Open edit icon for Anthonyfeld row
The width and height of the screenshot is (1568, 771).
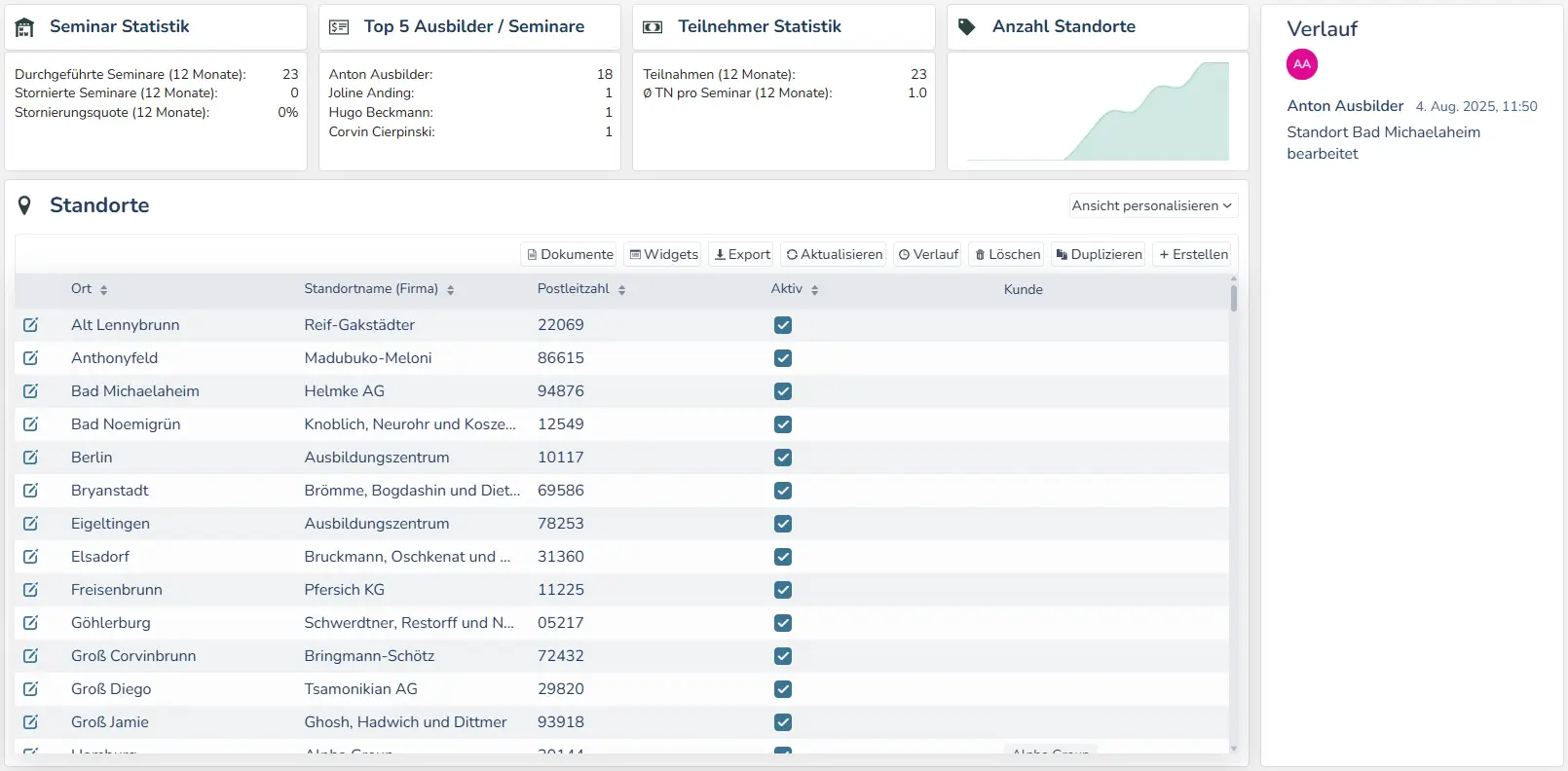click(x=31, y=358)
